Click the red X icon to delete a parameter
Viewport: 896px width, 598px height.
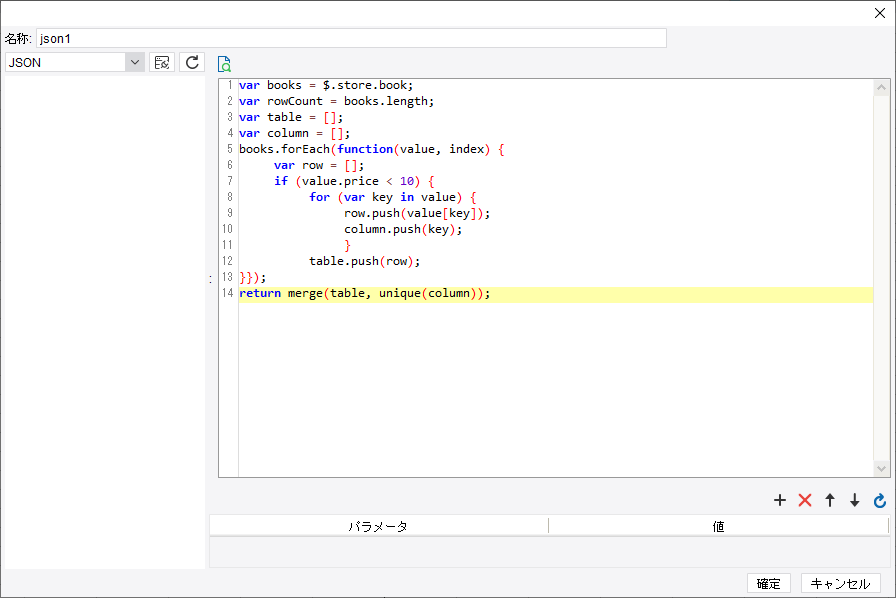coord(805,500)
